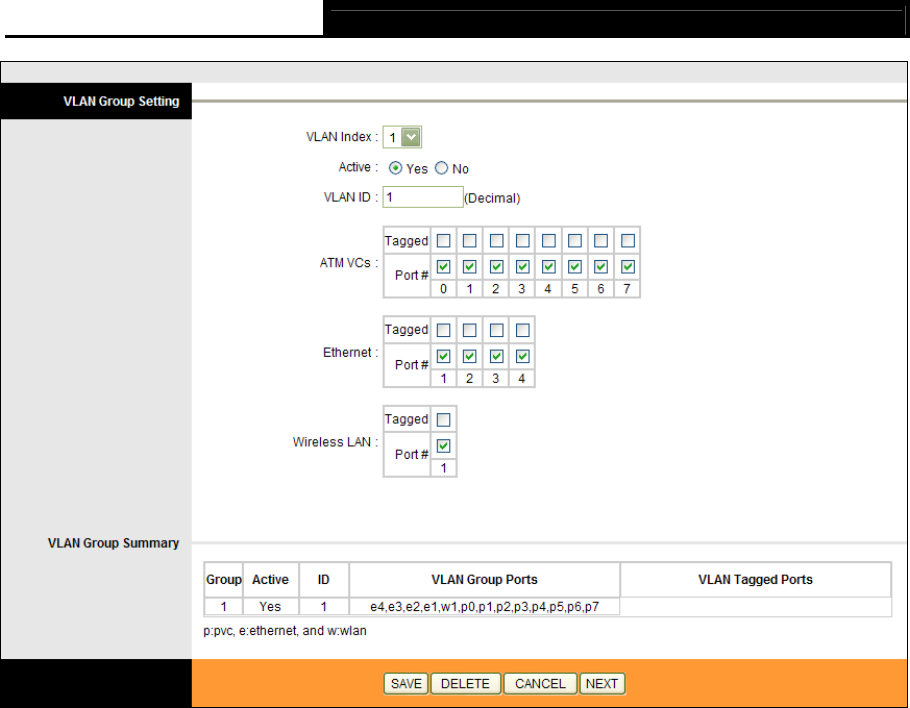Uncheck Wireless LAN Port # 1 checkbox
910x708 pixels.
pos(443,446)
